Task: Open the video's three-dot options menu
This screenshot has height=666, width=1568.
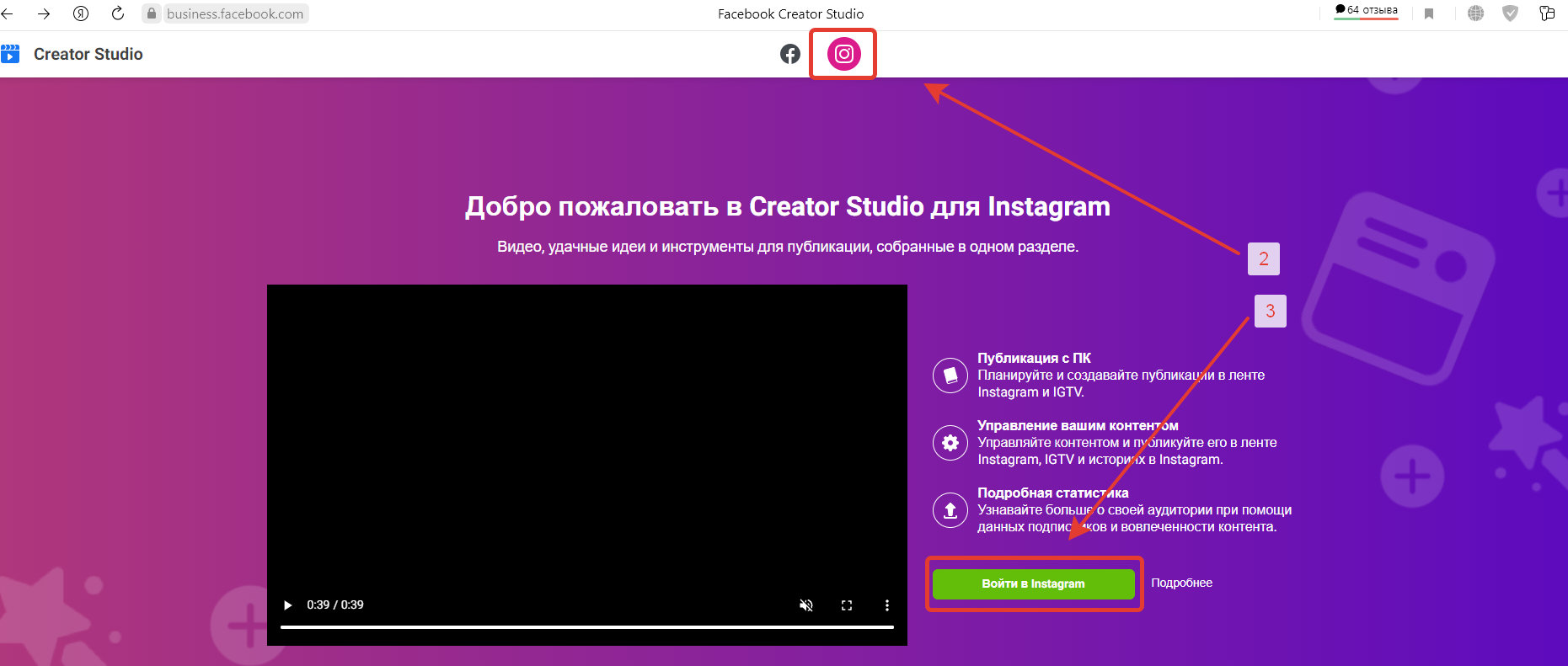Action: (x=886, y=605)
